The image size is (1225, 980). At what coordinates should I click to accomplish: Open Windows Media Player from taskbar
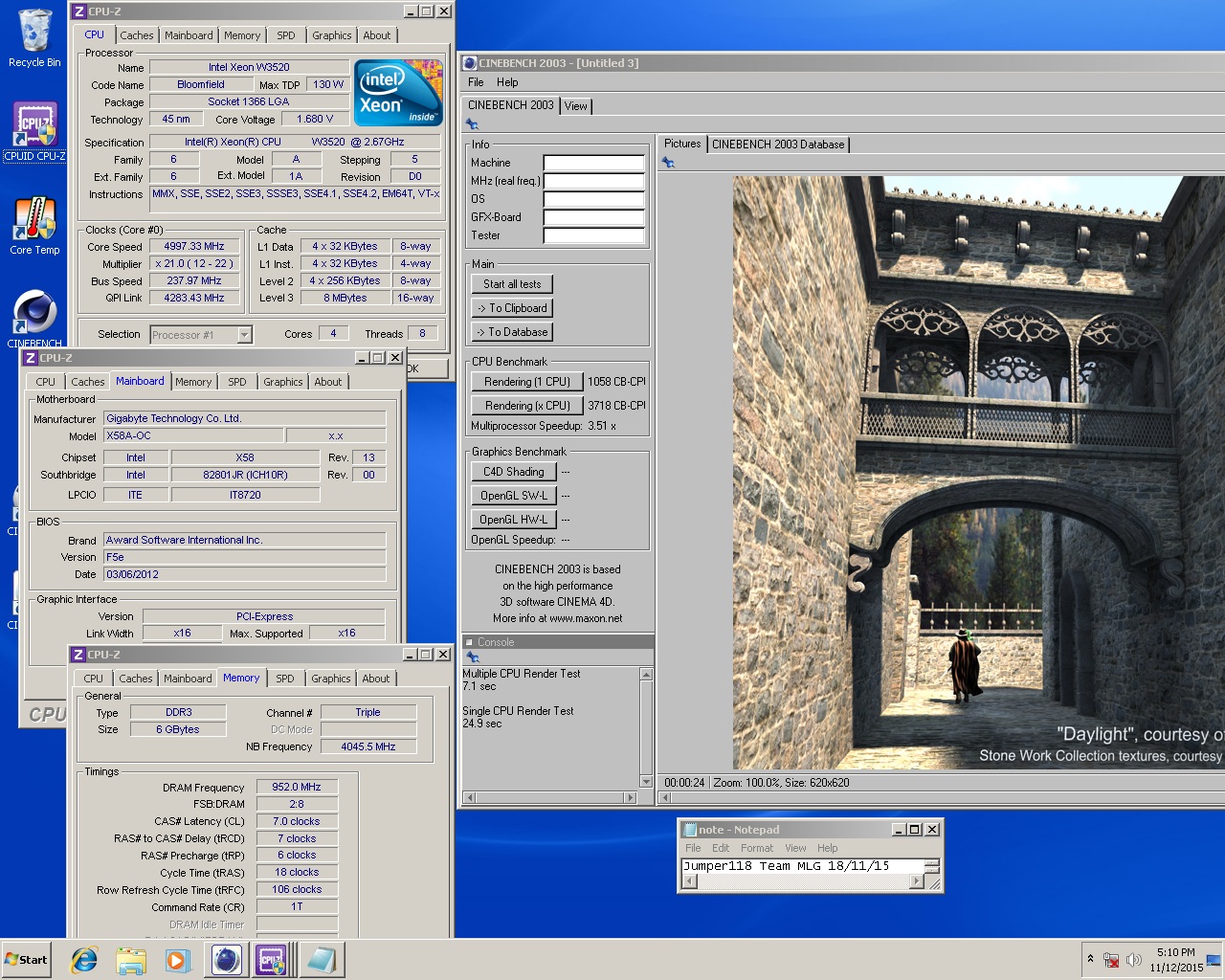click(x=177, y=960)
